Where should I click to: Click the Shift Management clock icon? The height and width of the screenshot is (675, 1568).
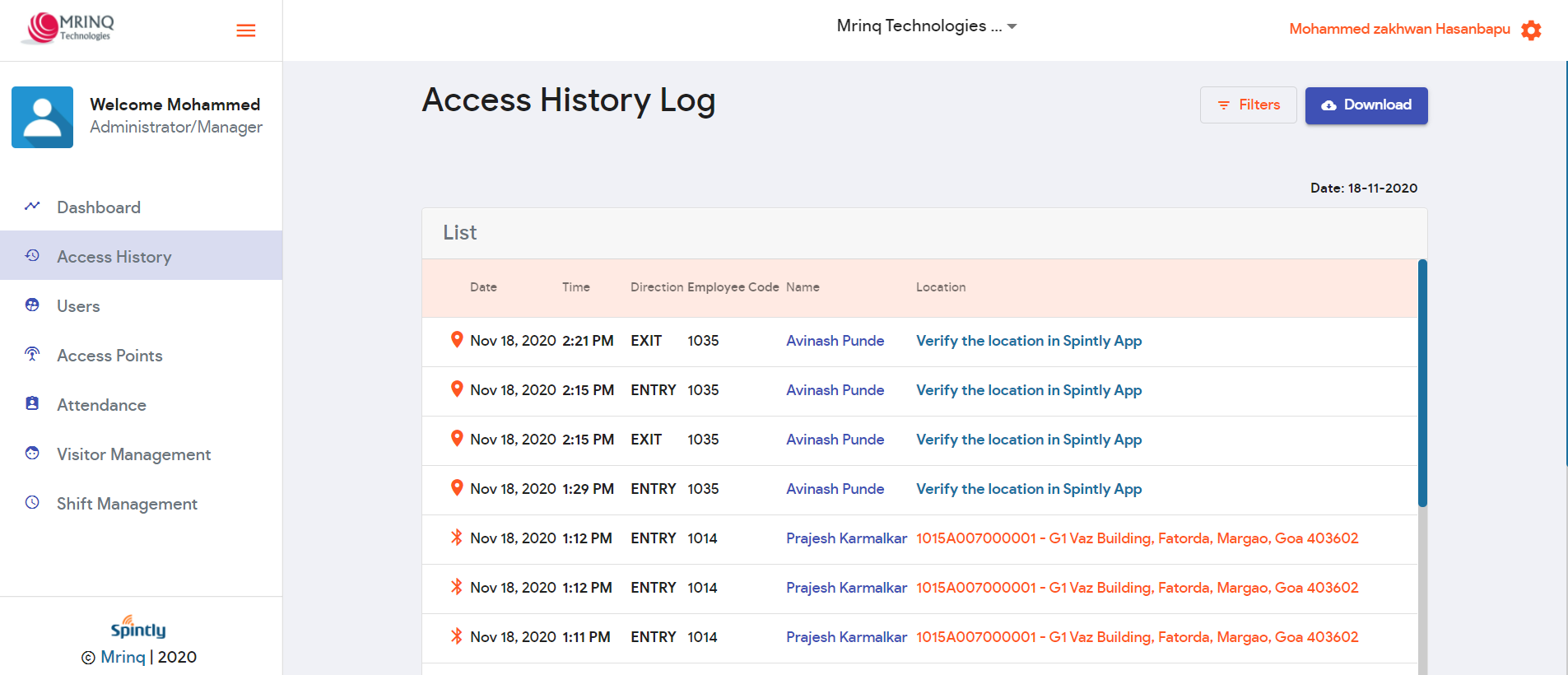[32, 503]
